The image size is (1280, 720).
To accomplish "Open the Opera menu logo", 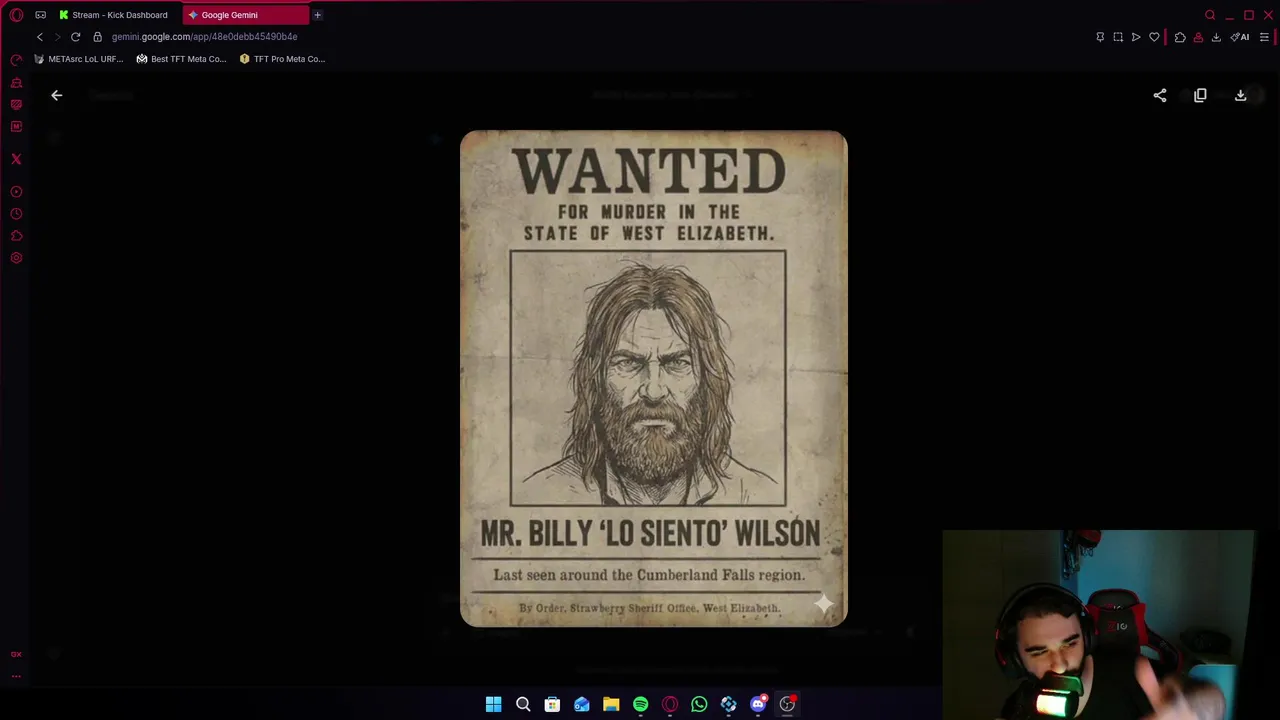I will 16,15.
